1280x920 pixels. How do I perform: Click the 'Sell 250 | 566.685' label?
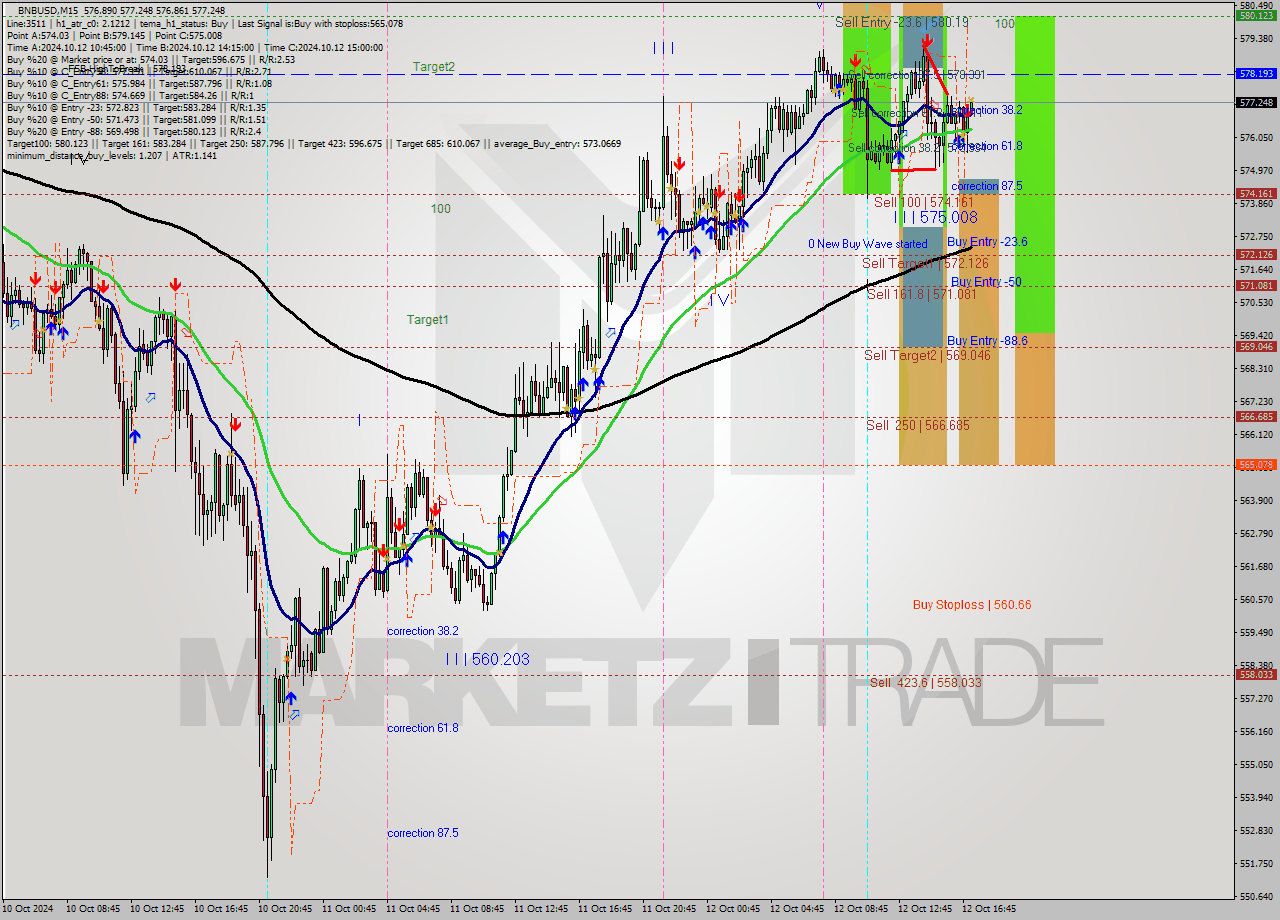coord(917,425)
